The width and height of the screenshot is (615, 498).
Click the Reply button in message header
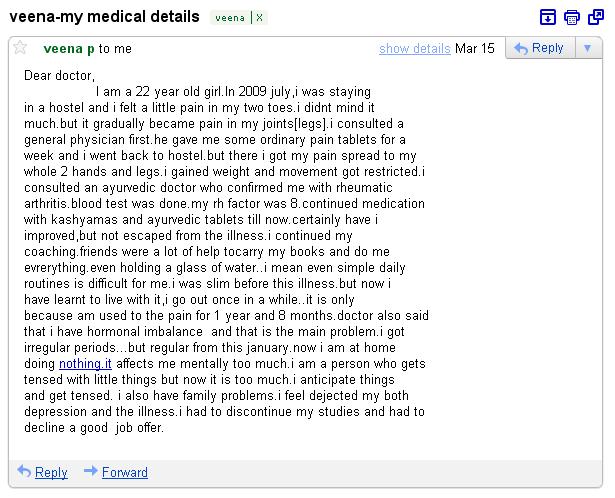coord(538,48)
